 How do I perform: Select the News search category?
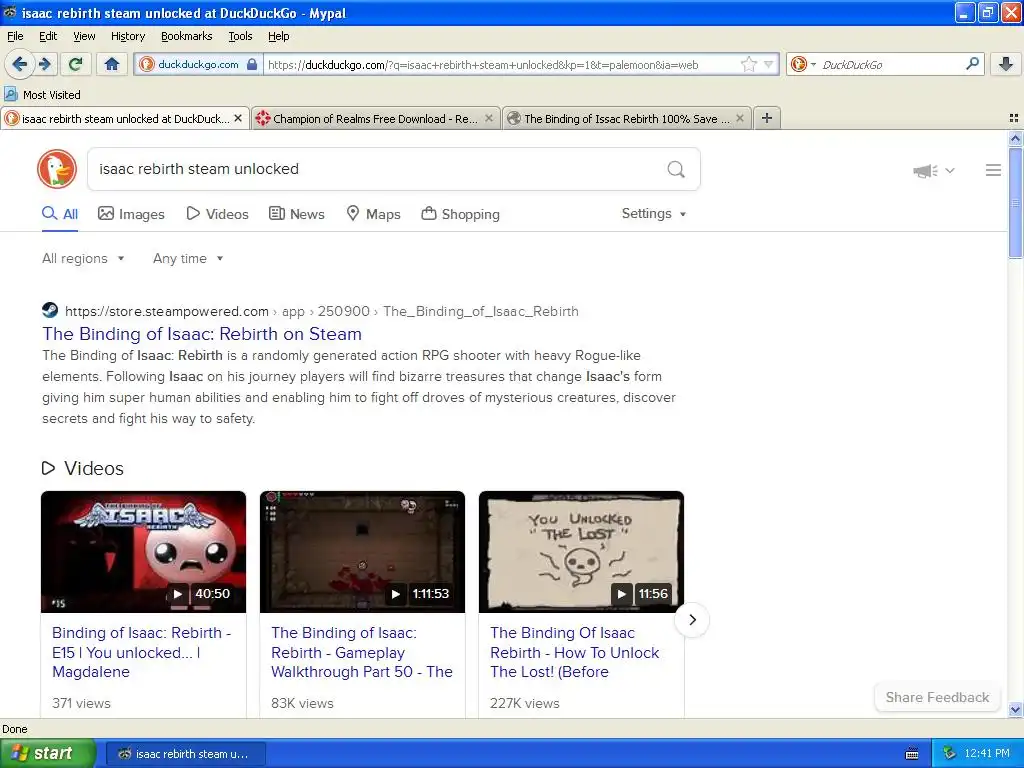pos(297,214)
